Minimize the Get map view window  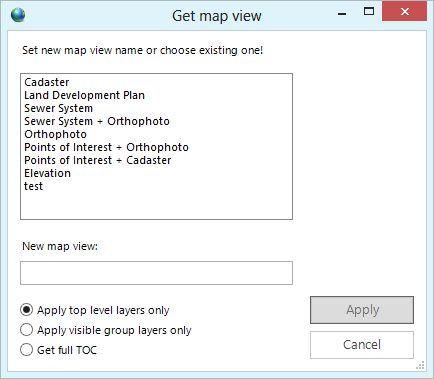click(342, 13)
